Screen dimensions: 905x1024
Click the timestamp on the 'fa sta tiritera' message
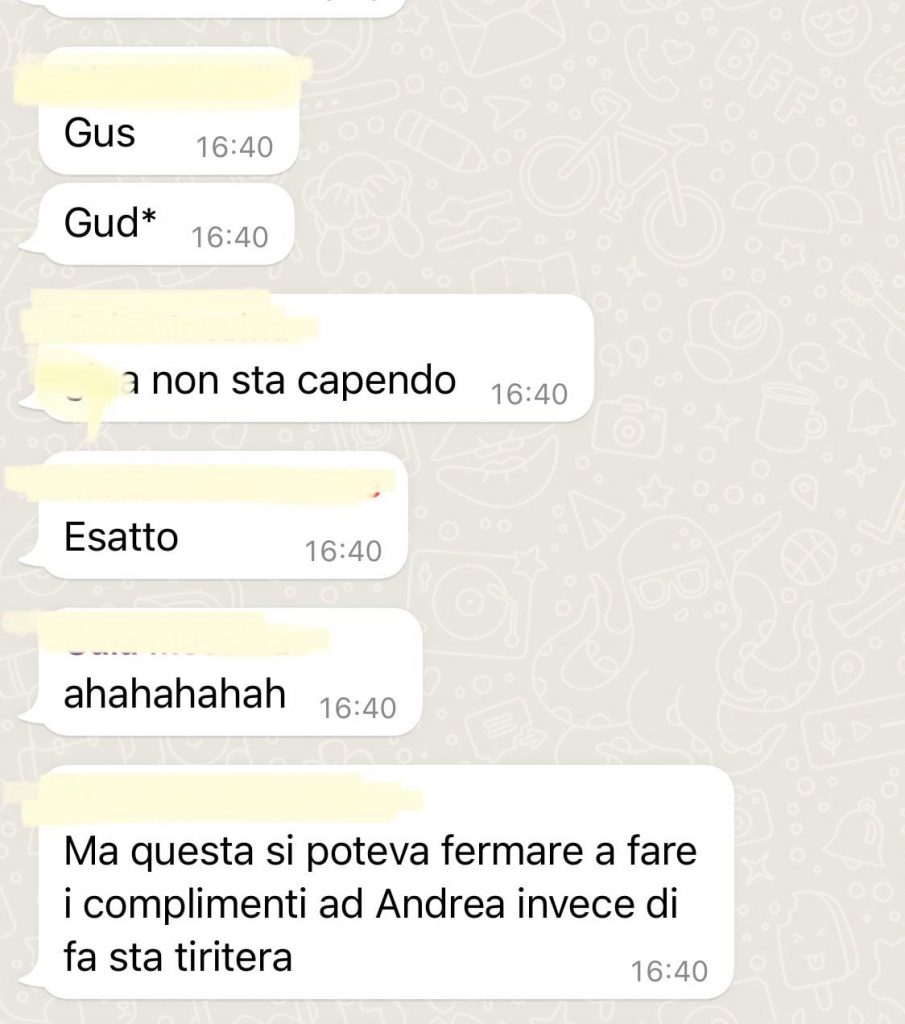(x=669, y=972)
